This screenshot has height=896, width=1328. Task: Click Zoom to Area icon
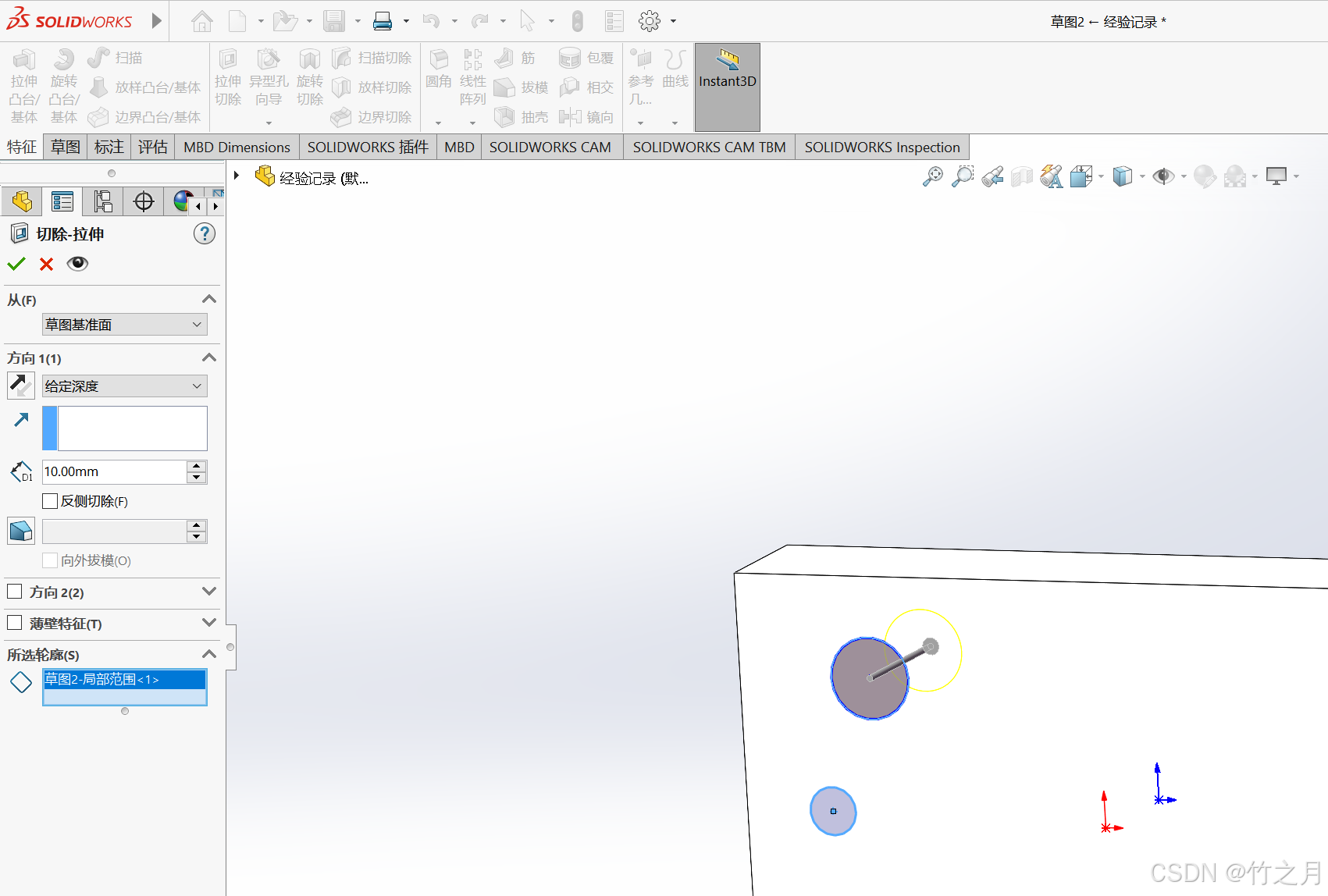pyautogui.click(x=963, y=176)
